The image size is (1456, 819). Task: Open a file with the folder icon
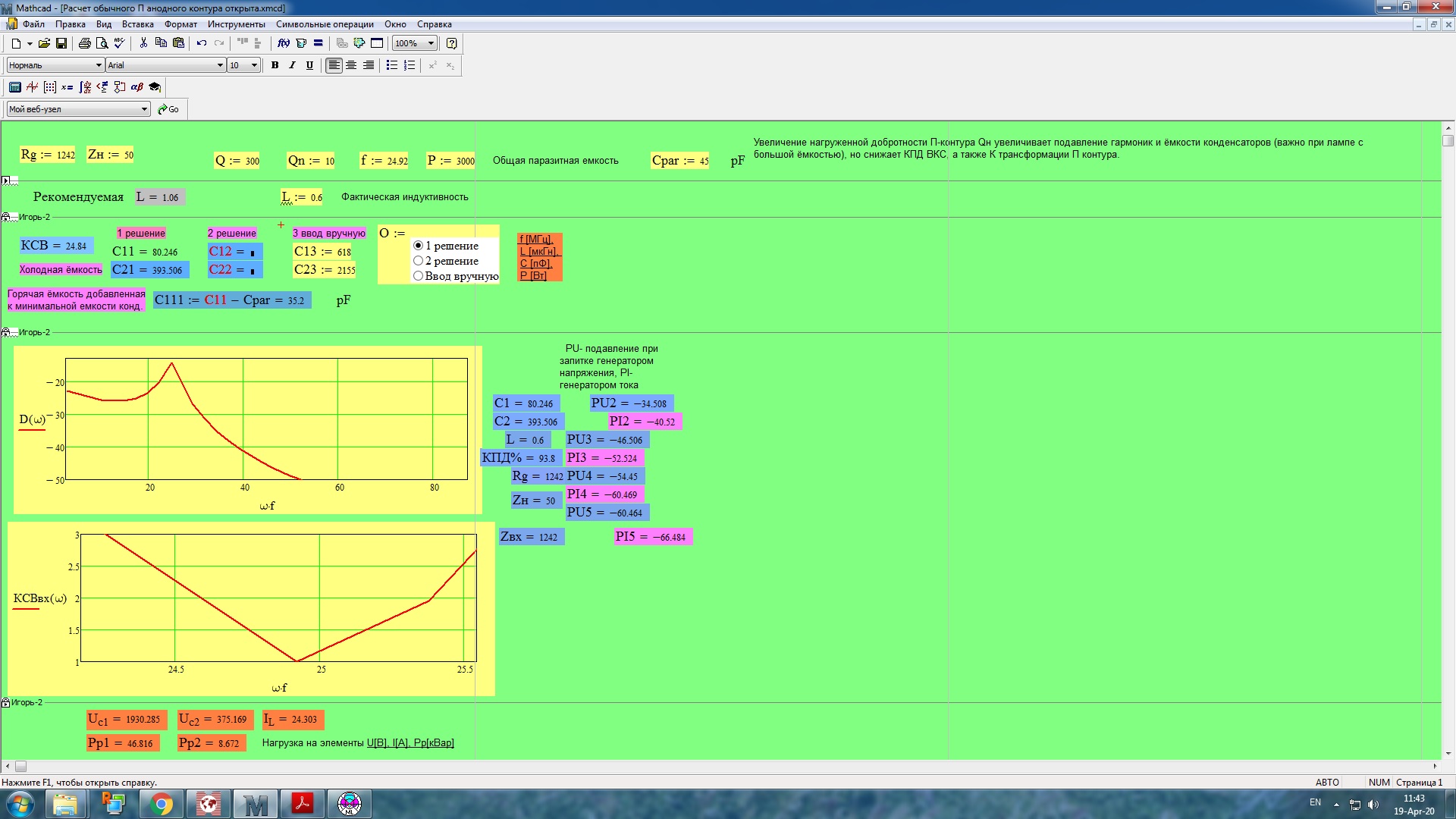tap(44, 43)
